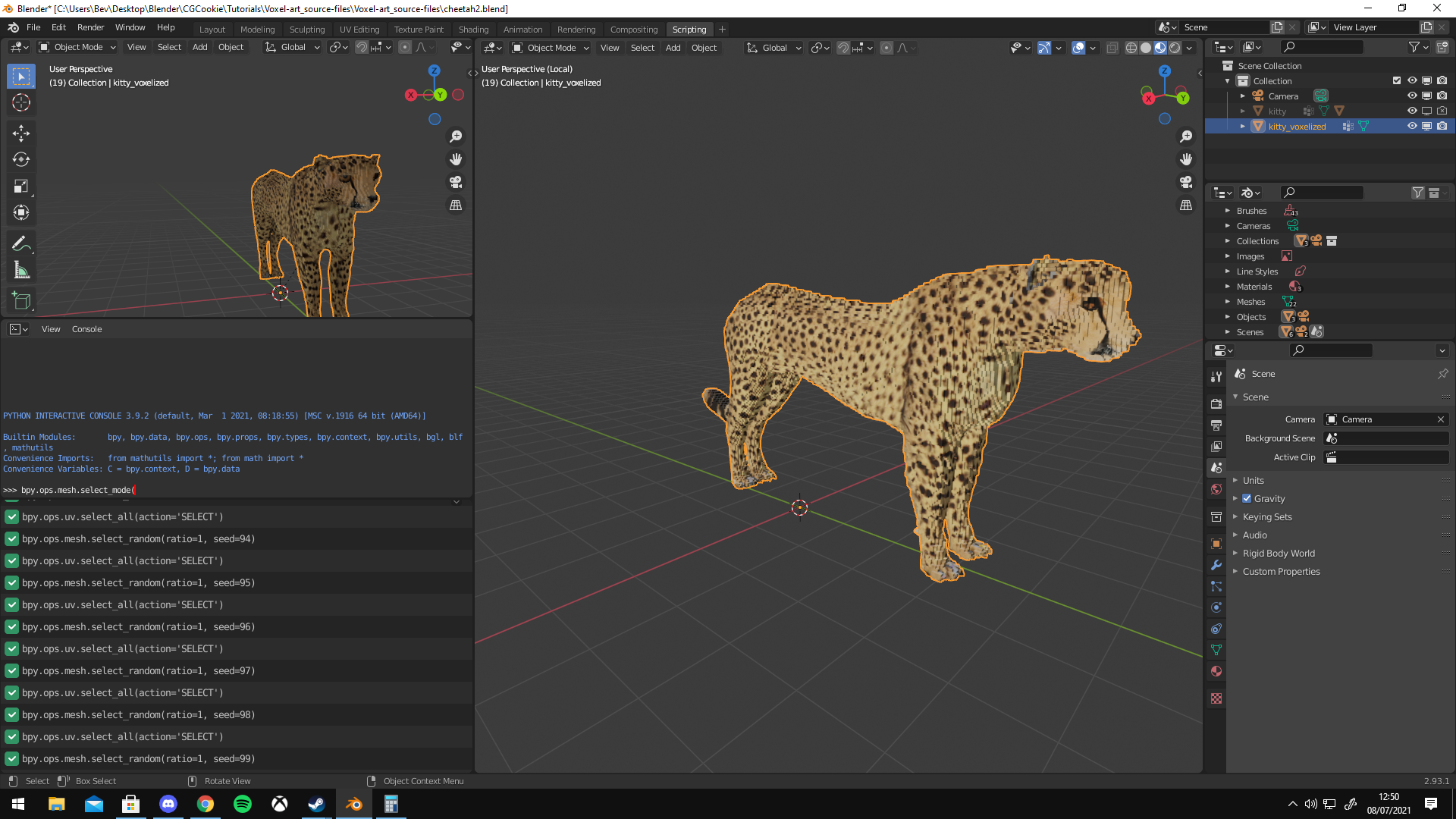
Task: Open the Object Mode dropdown in right viewport
Action: click(x=551, y=48)
